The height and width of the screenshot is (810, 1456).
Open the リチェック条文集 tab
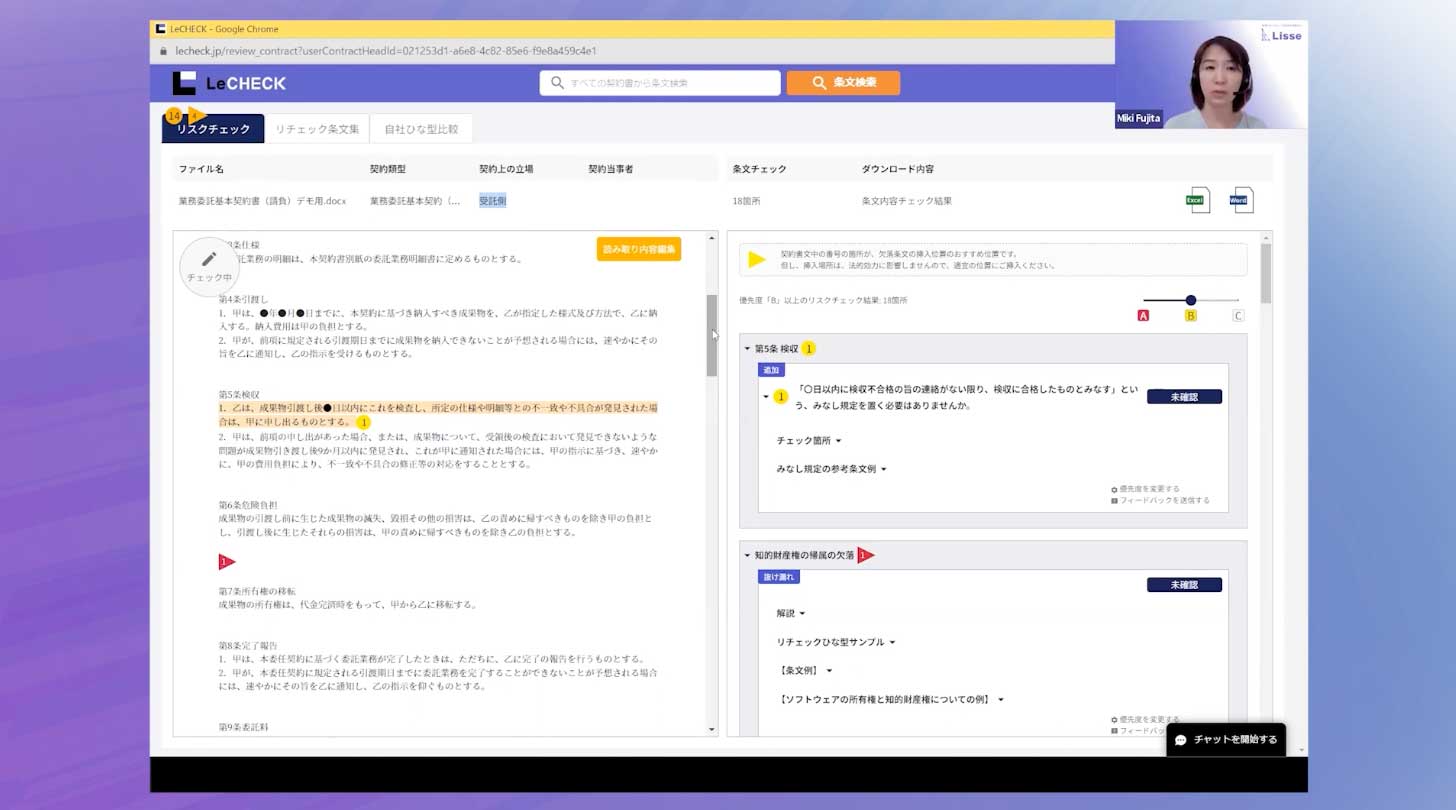317,129
